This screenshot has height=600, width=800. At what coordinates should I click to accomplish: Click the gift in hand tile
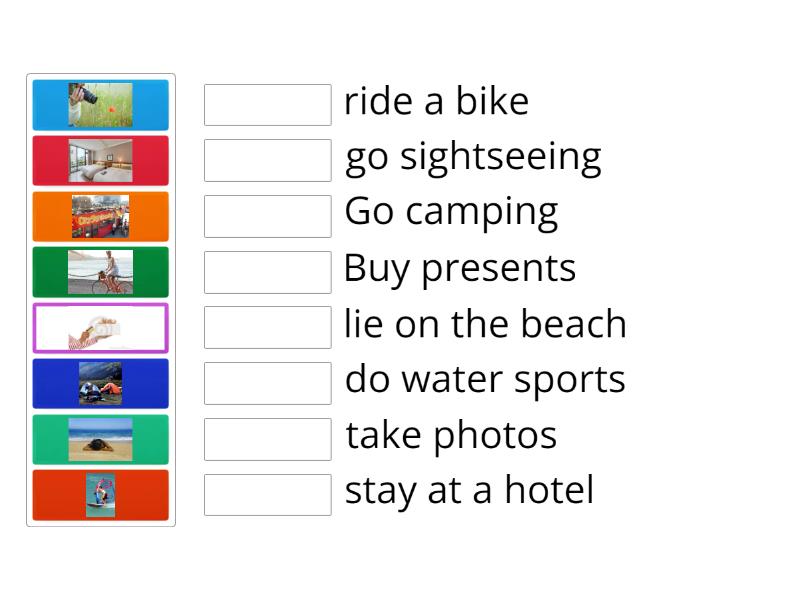pos(100,328)
